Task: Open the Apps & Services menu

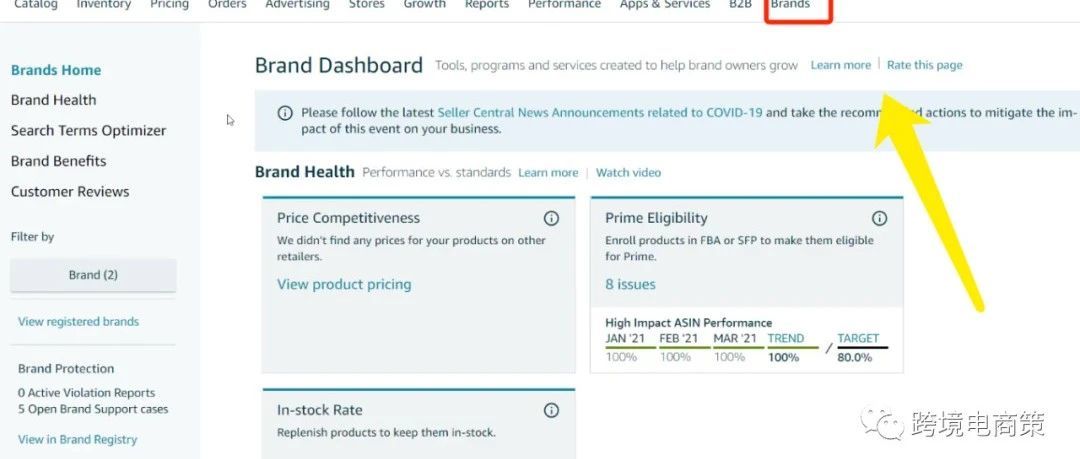Action: click(x=665, y=5)
